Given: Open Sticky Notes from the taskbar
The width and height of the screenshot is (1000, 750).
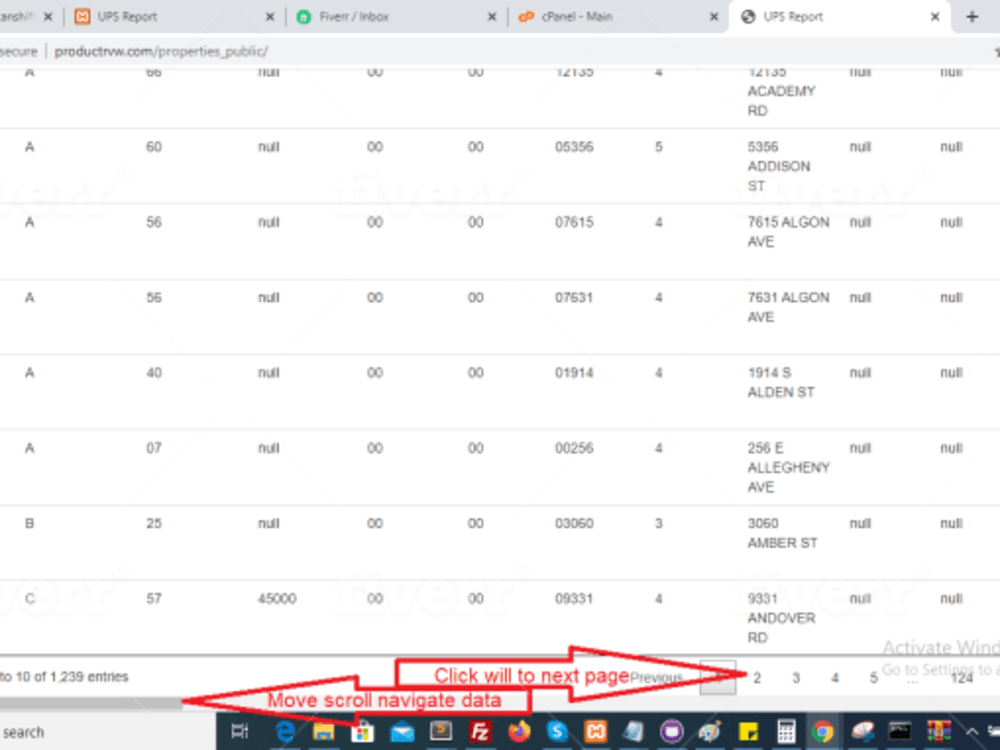Looking at the screenshot, I should 748,732.
